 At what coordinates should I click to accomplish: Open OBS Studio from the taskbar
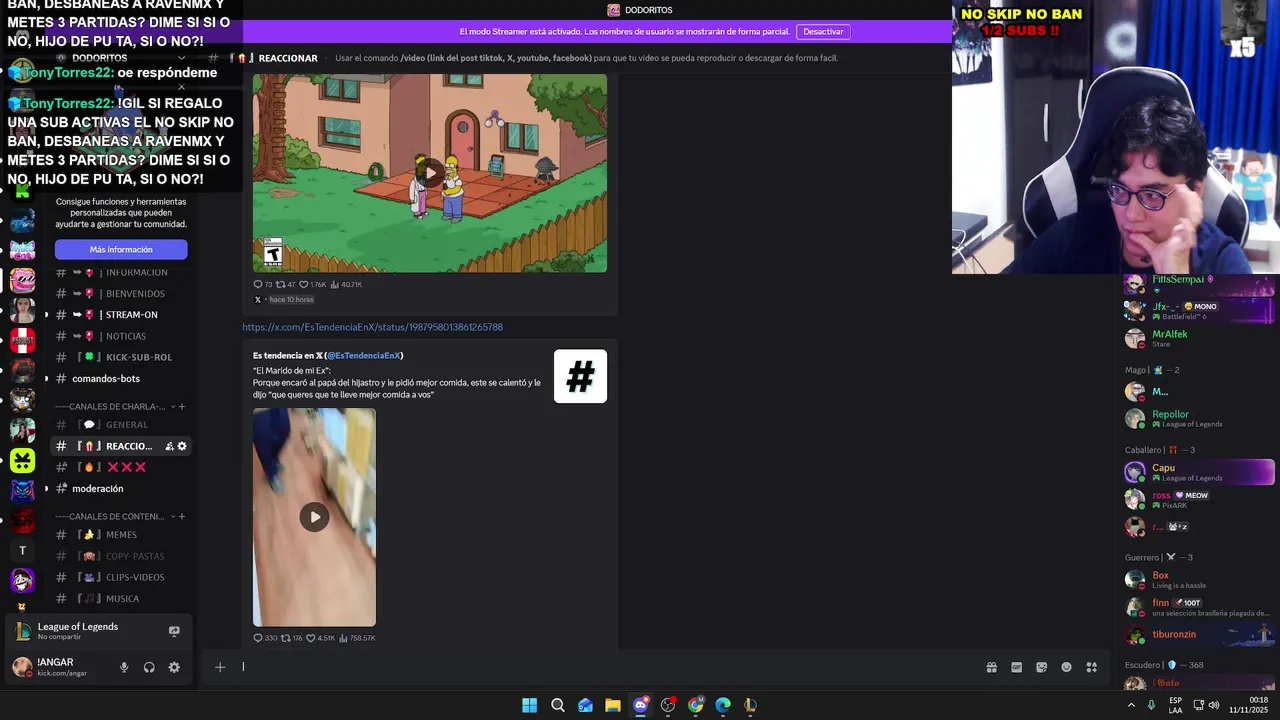668,705
